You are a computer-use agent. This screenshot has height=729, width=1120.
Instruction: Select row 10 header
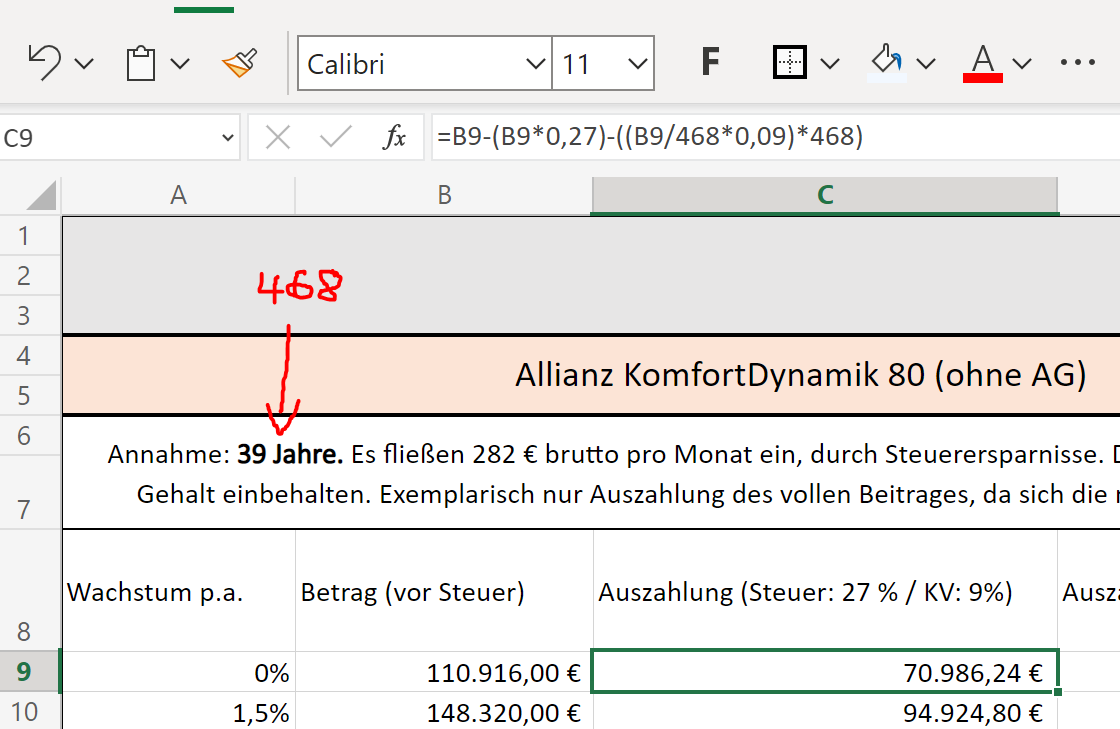point(30,711)
